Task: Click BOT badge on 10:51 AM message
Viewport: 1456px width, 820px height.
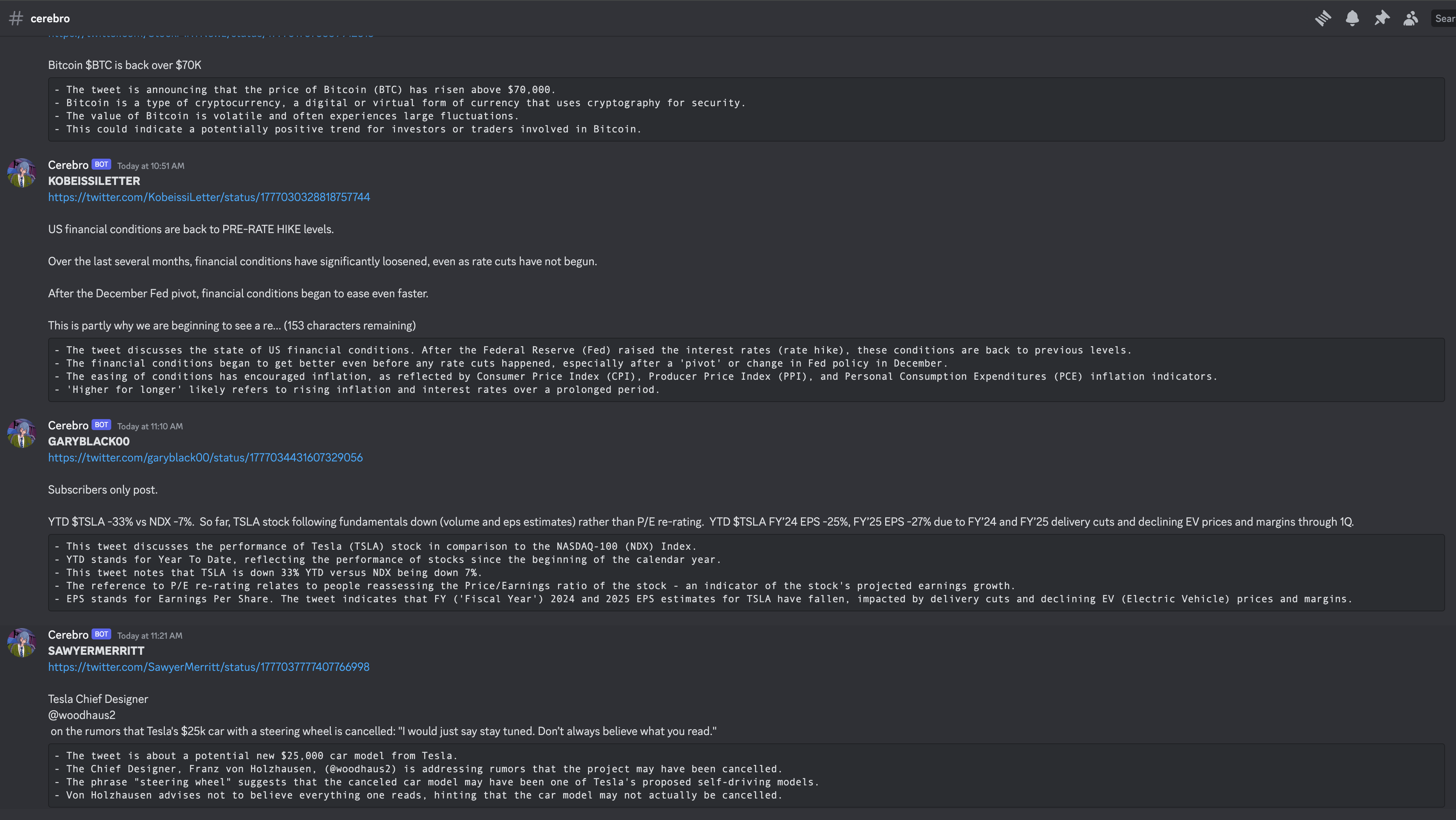Action: click(x=101, y=165)
